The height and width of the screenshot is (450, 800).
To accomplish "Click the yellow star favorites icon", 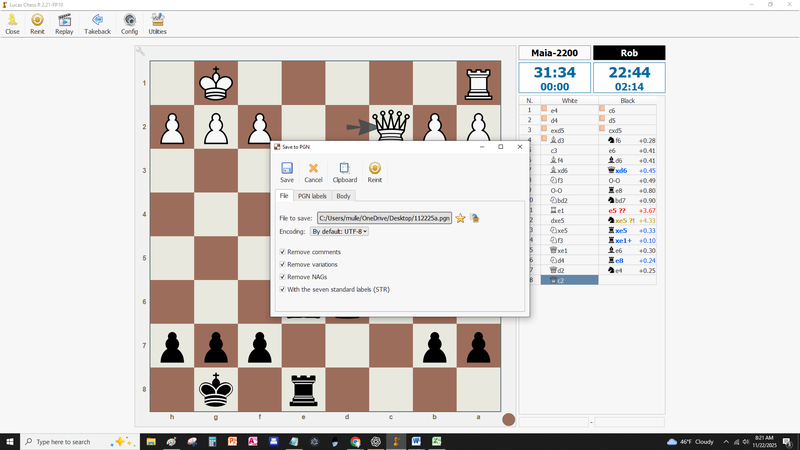I will coord(461,217).
